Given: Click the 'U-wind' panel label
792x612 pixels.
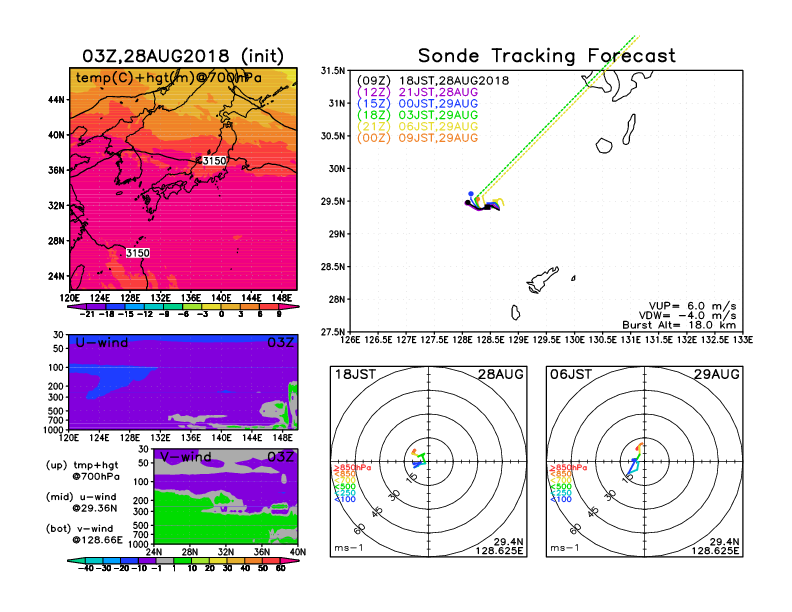Looking at the screenshot, I should (x=102, y=343).
